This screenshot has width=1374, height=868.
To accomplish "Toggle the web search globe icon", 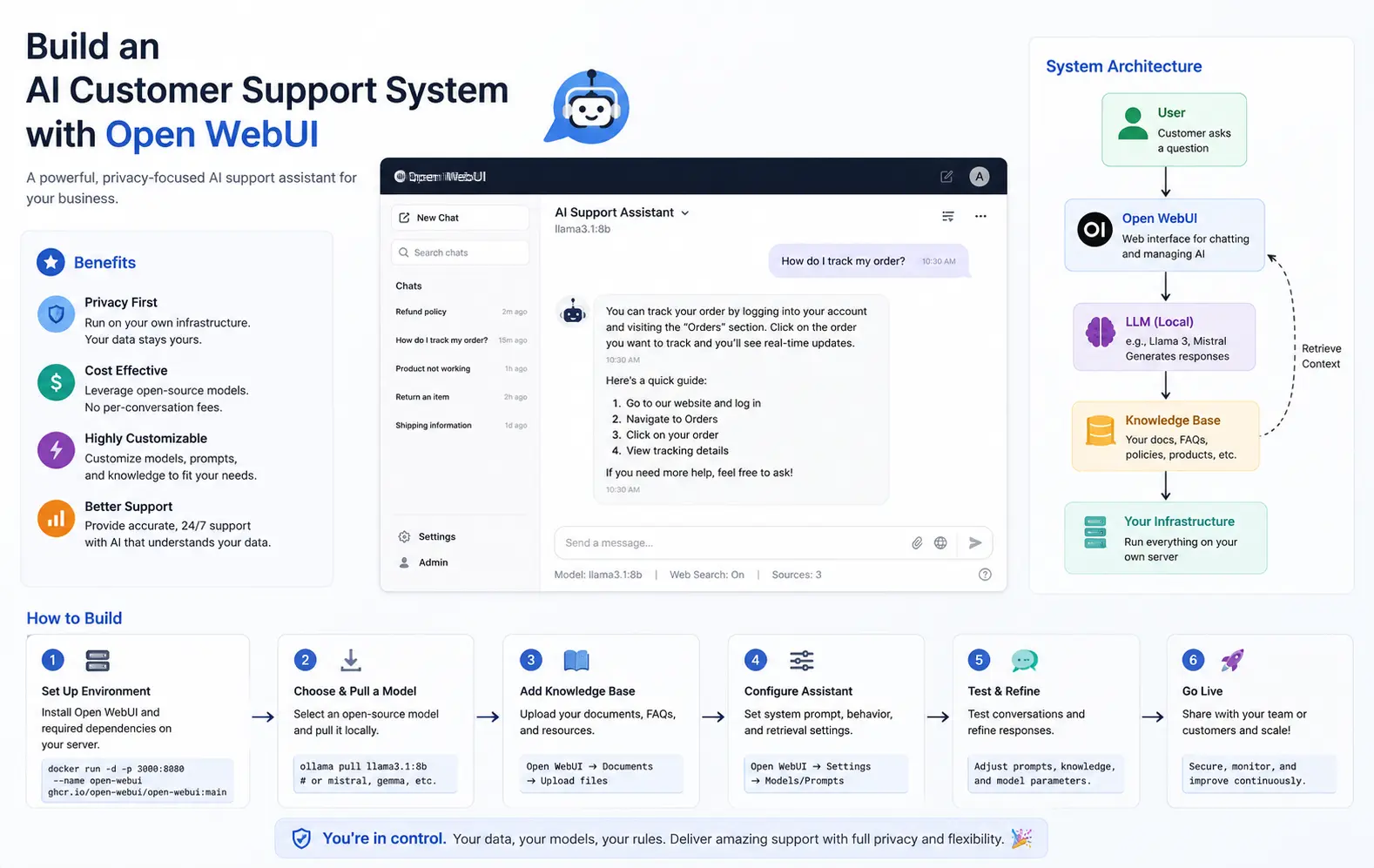I will click(940, 543).
